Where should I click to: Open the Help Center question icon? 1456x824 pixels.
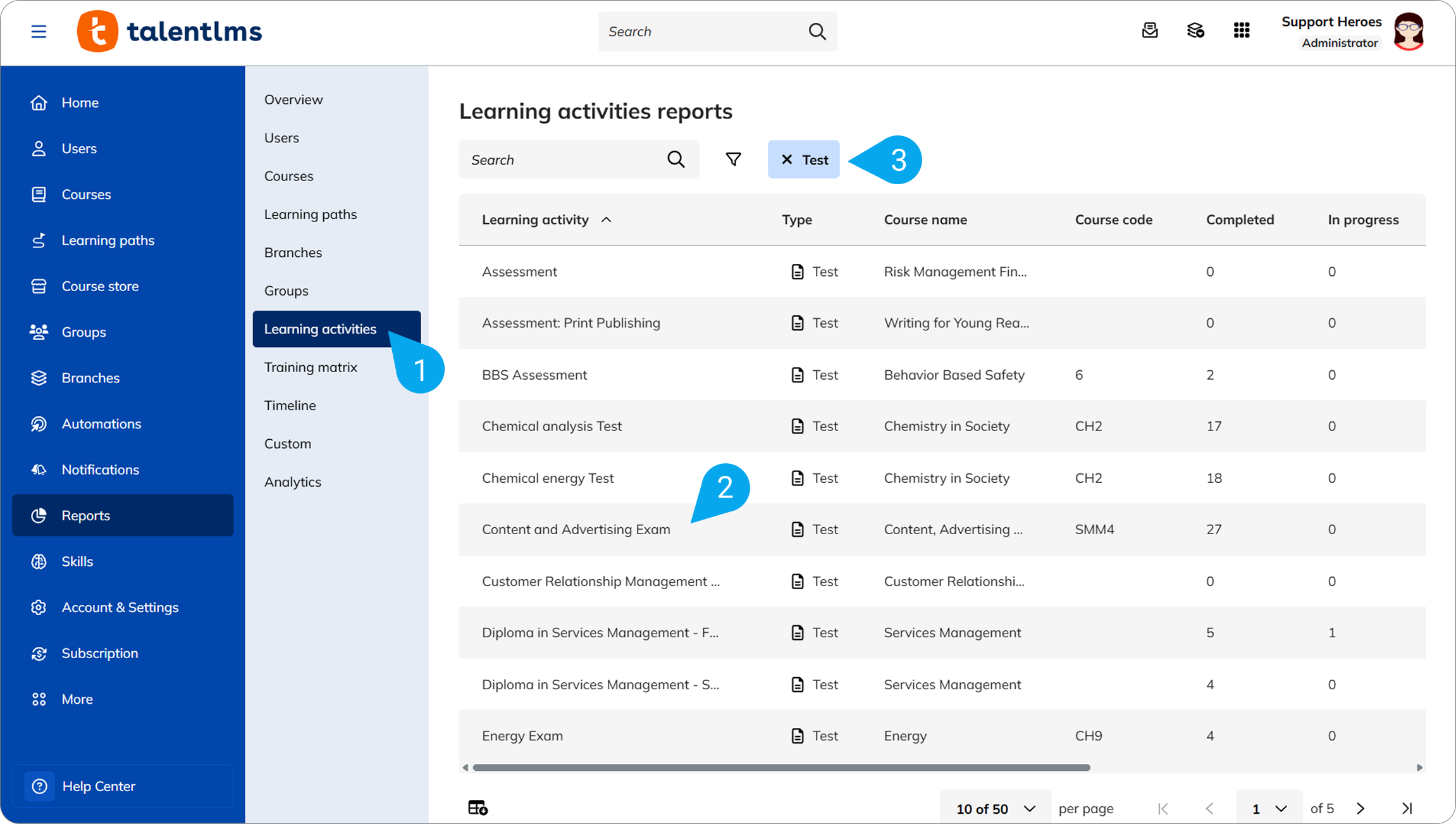[39, 786]
